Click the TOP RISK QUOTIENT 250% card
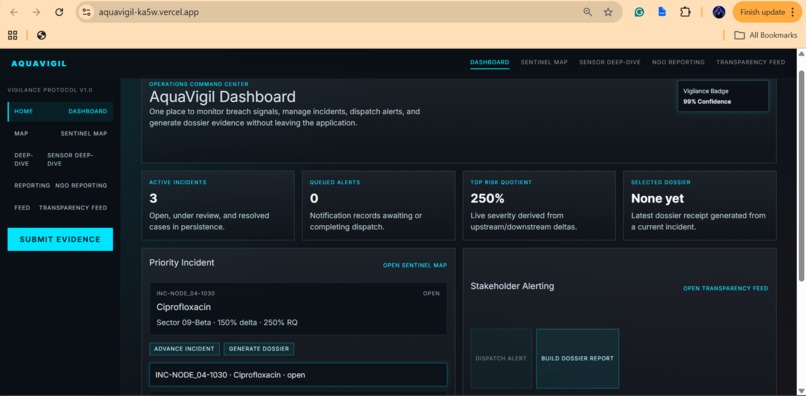Image resolution: width=806 pixels, height=396 pixels. [539, 206]
